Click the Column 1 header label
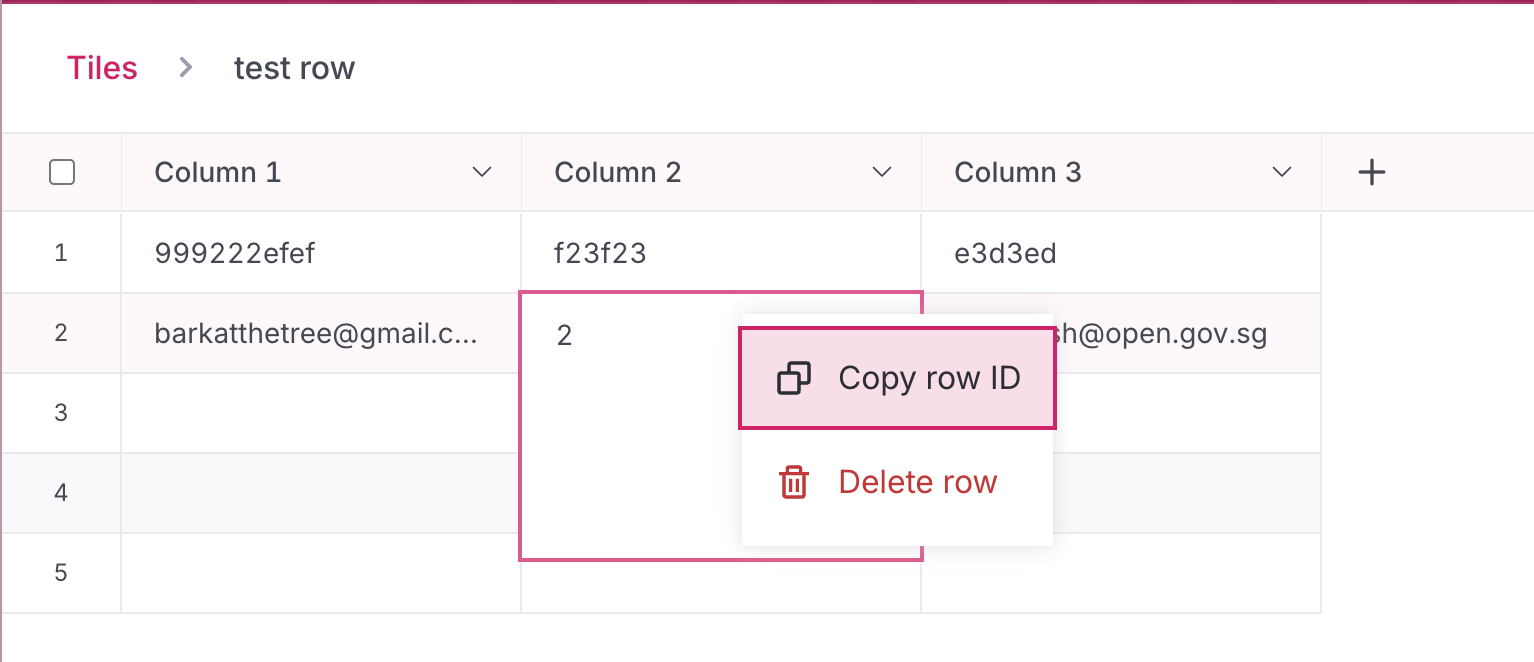This screenshot has width=1534, height=662. 218,173
